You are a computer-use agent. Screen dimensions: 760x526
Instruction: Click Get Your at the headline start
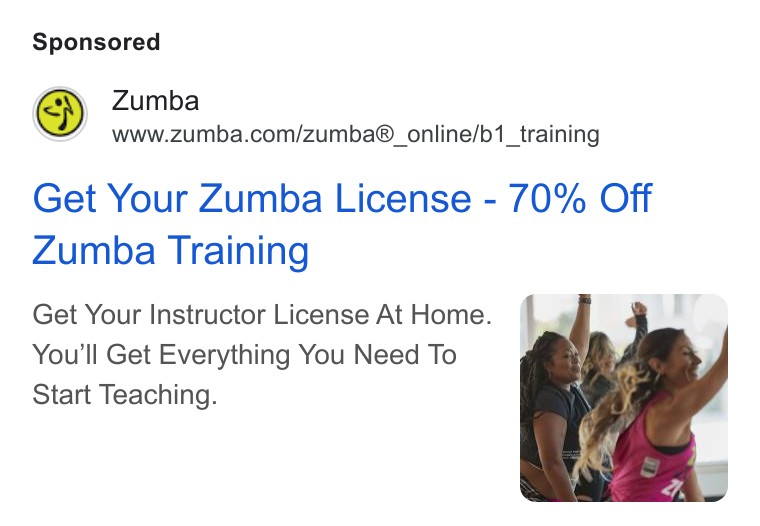click(x=110, y=198)
